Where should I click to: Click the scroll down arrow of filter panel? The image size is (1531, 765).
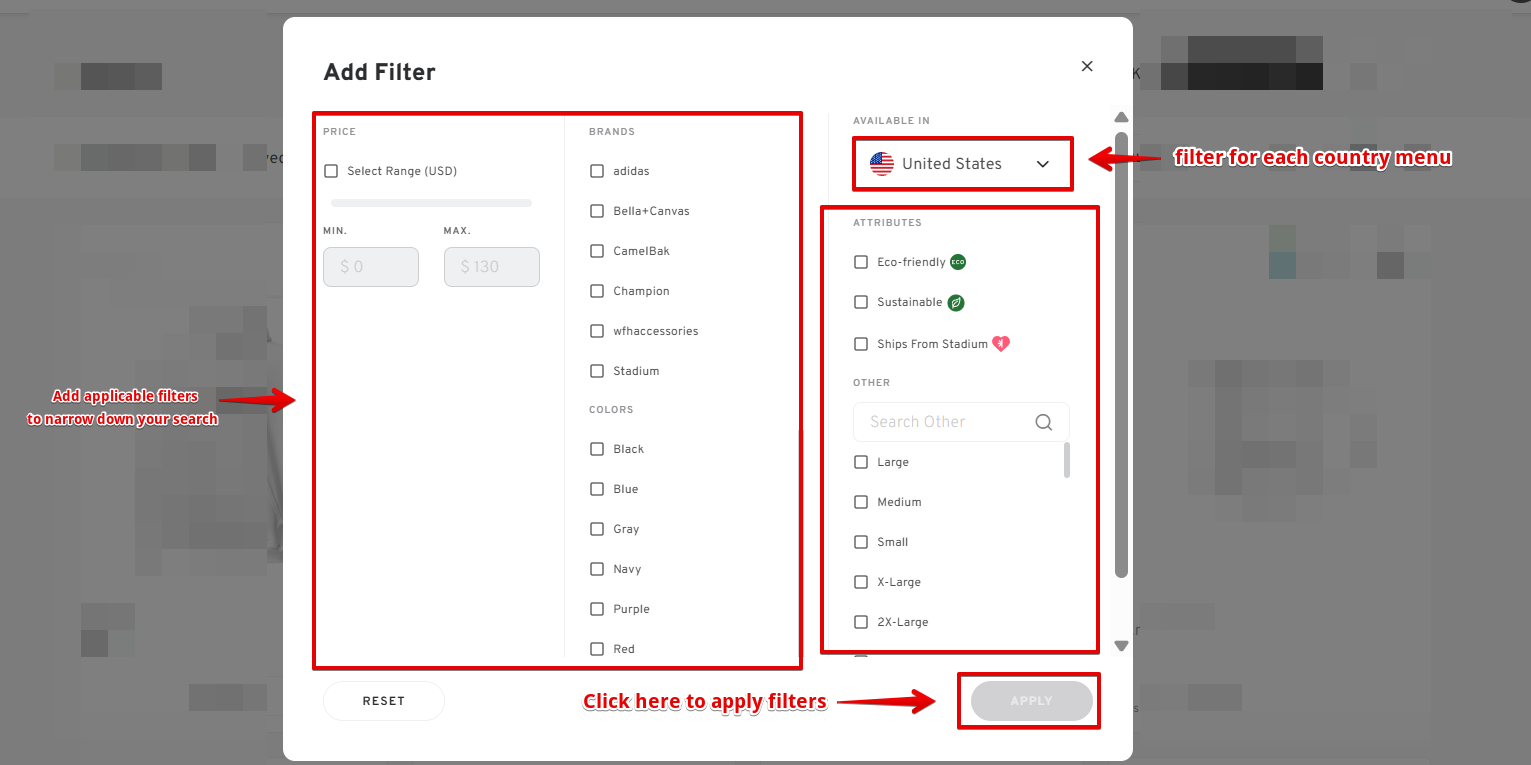tap(1121, 646)
